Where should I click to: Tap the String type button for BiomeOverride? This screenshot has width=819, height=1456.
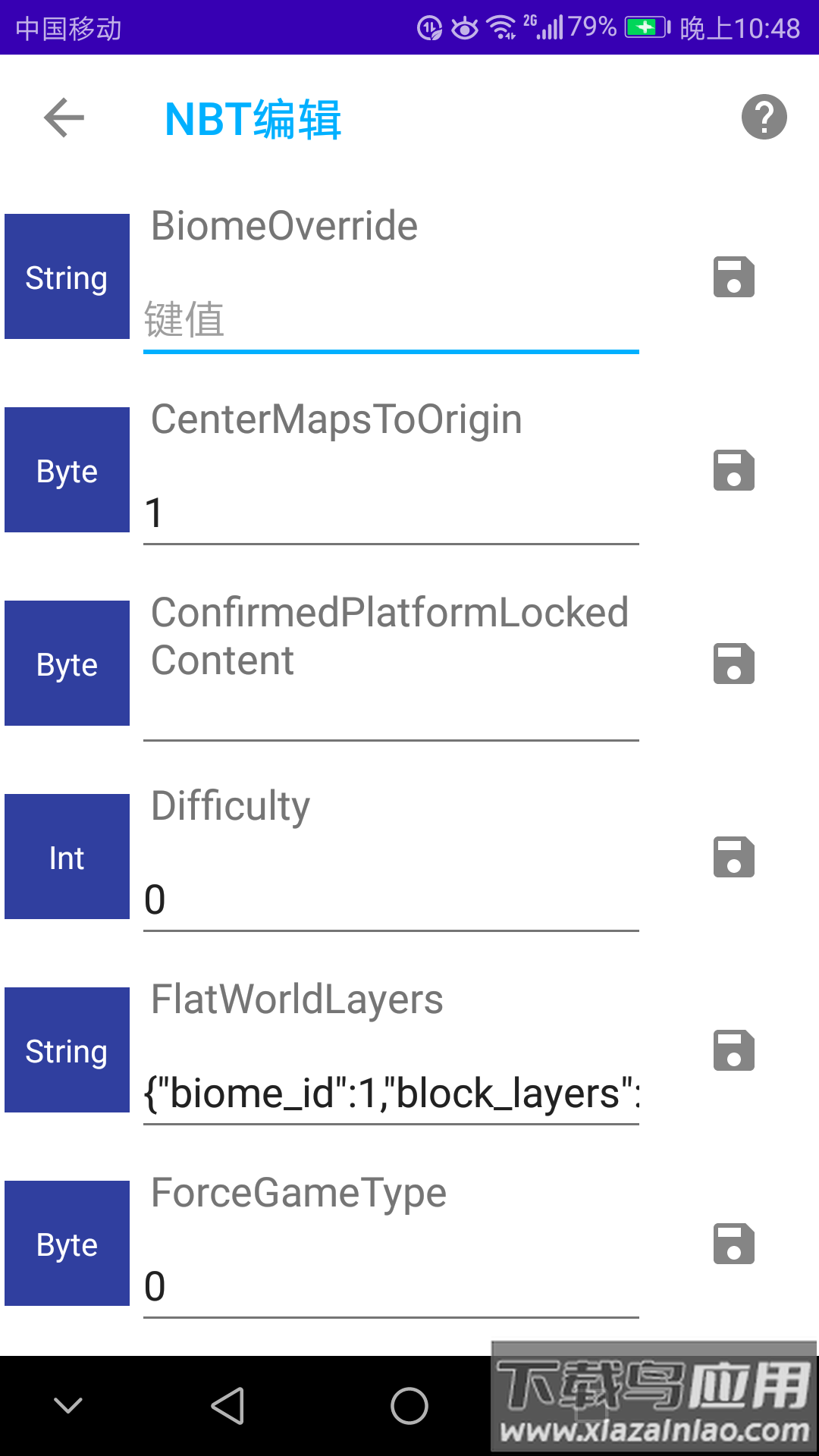pos(67,277)
